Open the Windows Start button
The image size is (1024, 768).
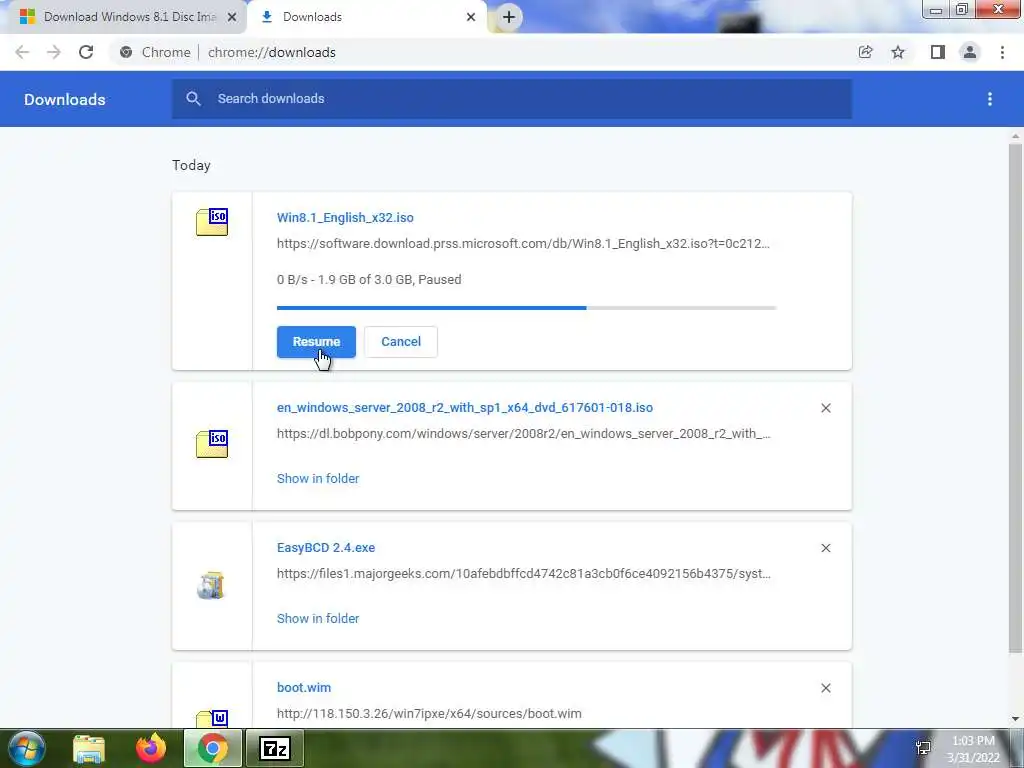[x=27, y=748]
